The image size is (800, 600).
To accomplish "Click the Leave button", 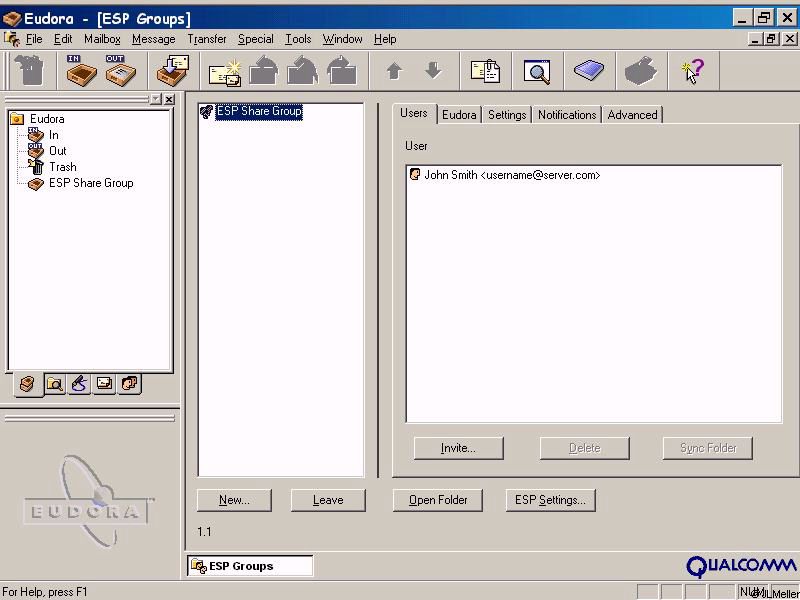I will (x=328, y=500).
